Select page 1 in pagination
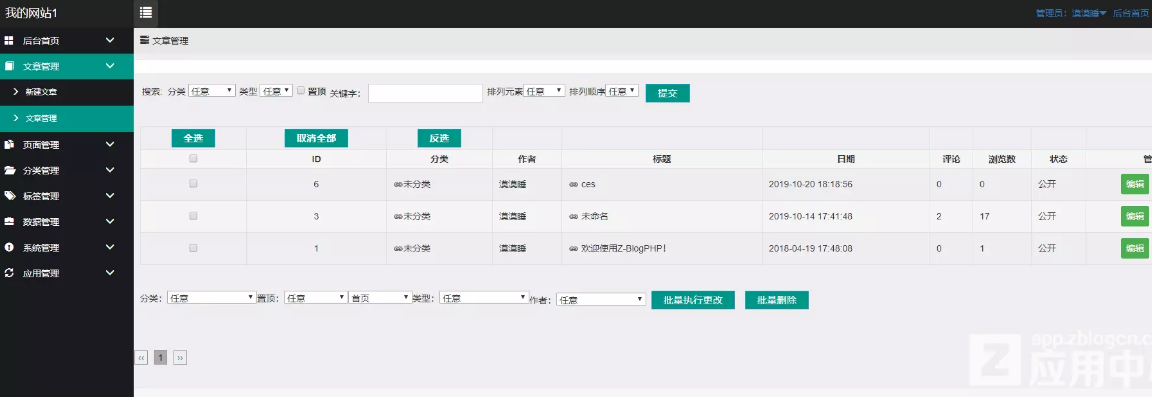This screenshot has height=397, width=1152. pos(161,357)
